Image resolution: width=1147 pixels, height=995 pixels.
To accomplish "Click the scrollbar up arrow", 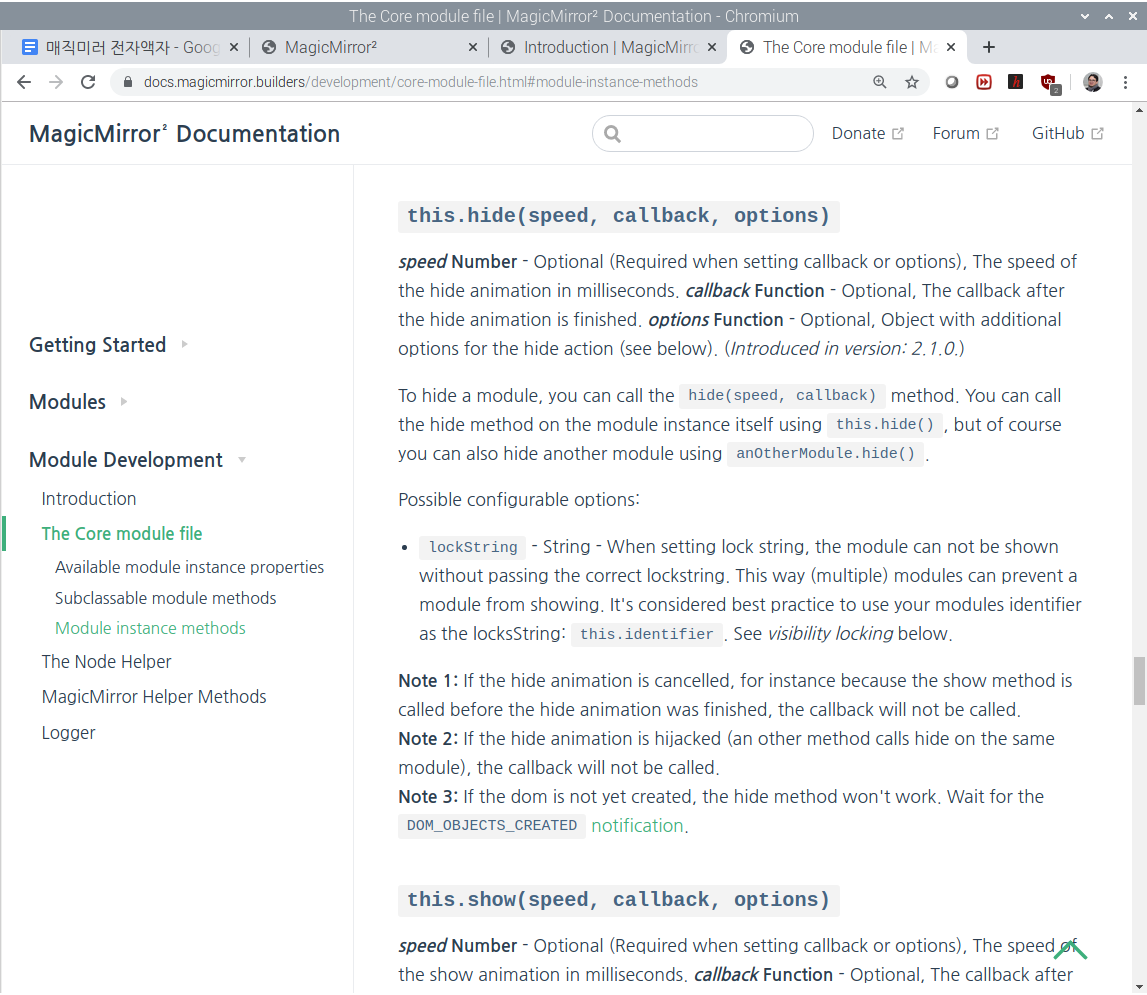I will [1139, 110].
